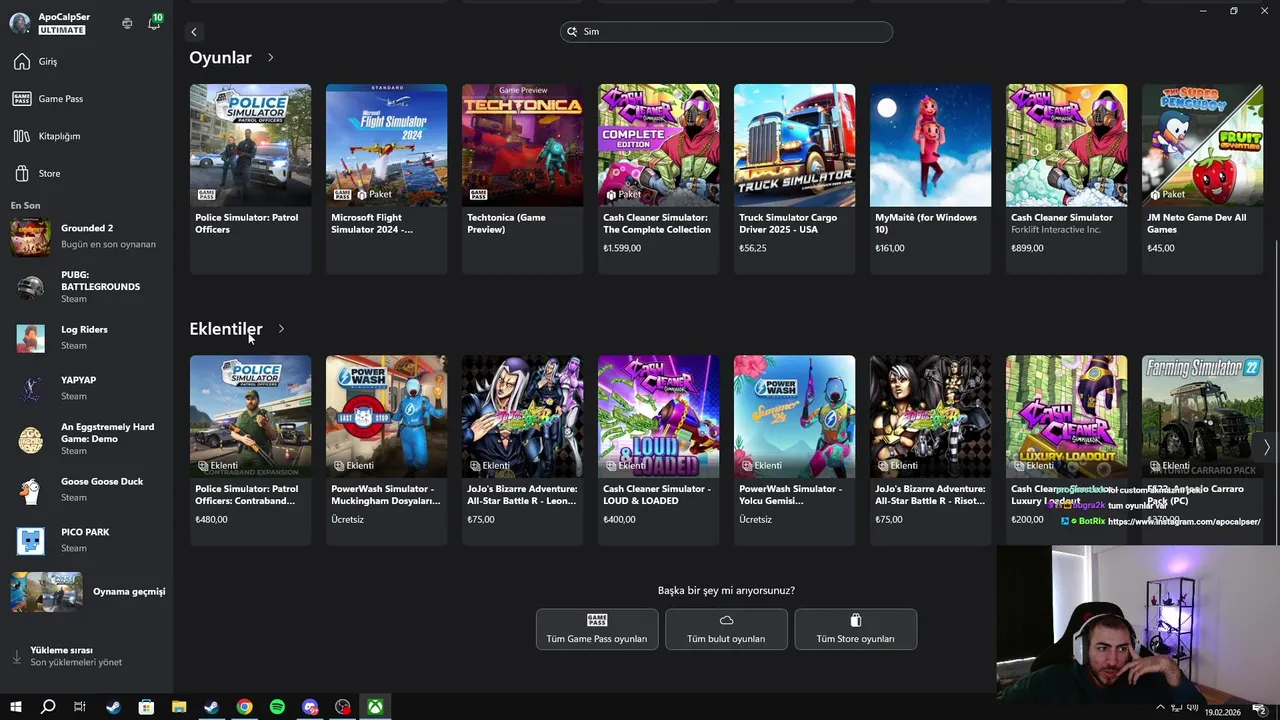The image size is (1280, 720).
Task: Open Microsoft Flight Simulator 2024 card
Action: 386,179
